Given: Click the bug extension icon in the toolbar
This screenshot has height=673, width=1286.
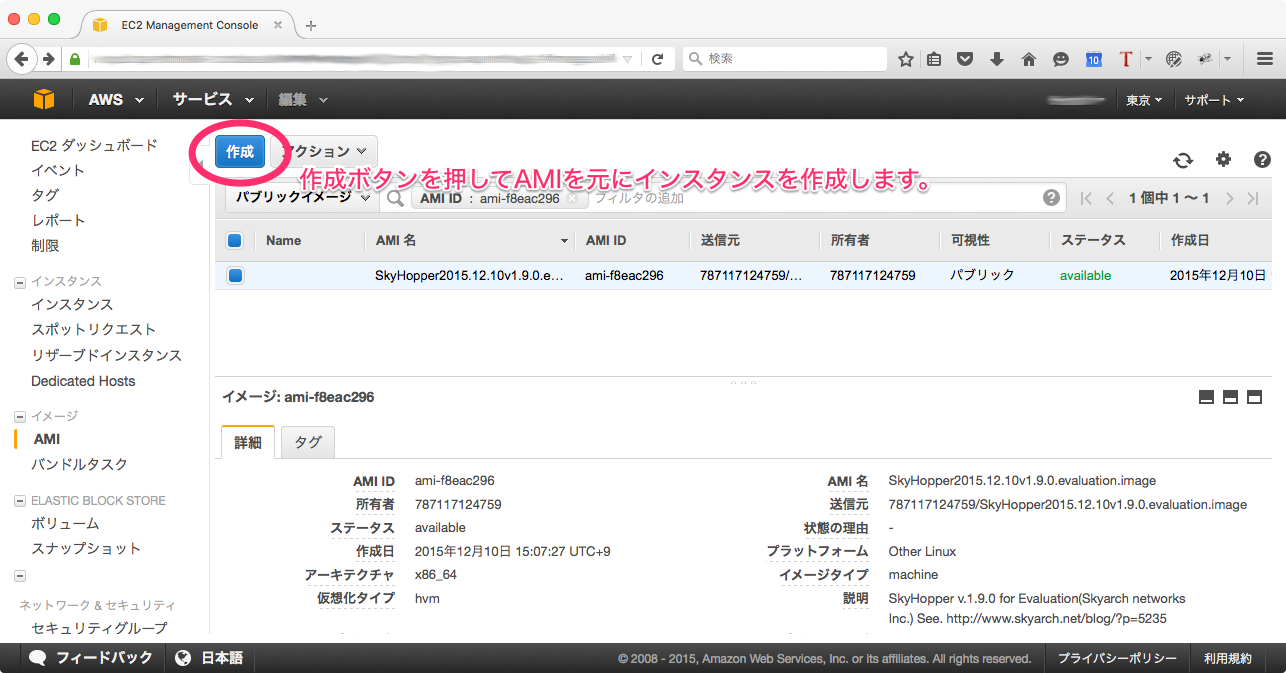Looking at the screenshot, I should tap(1205, 59).
